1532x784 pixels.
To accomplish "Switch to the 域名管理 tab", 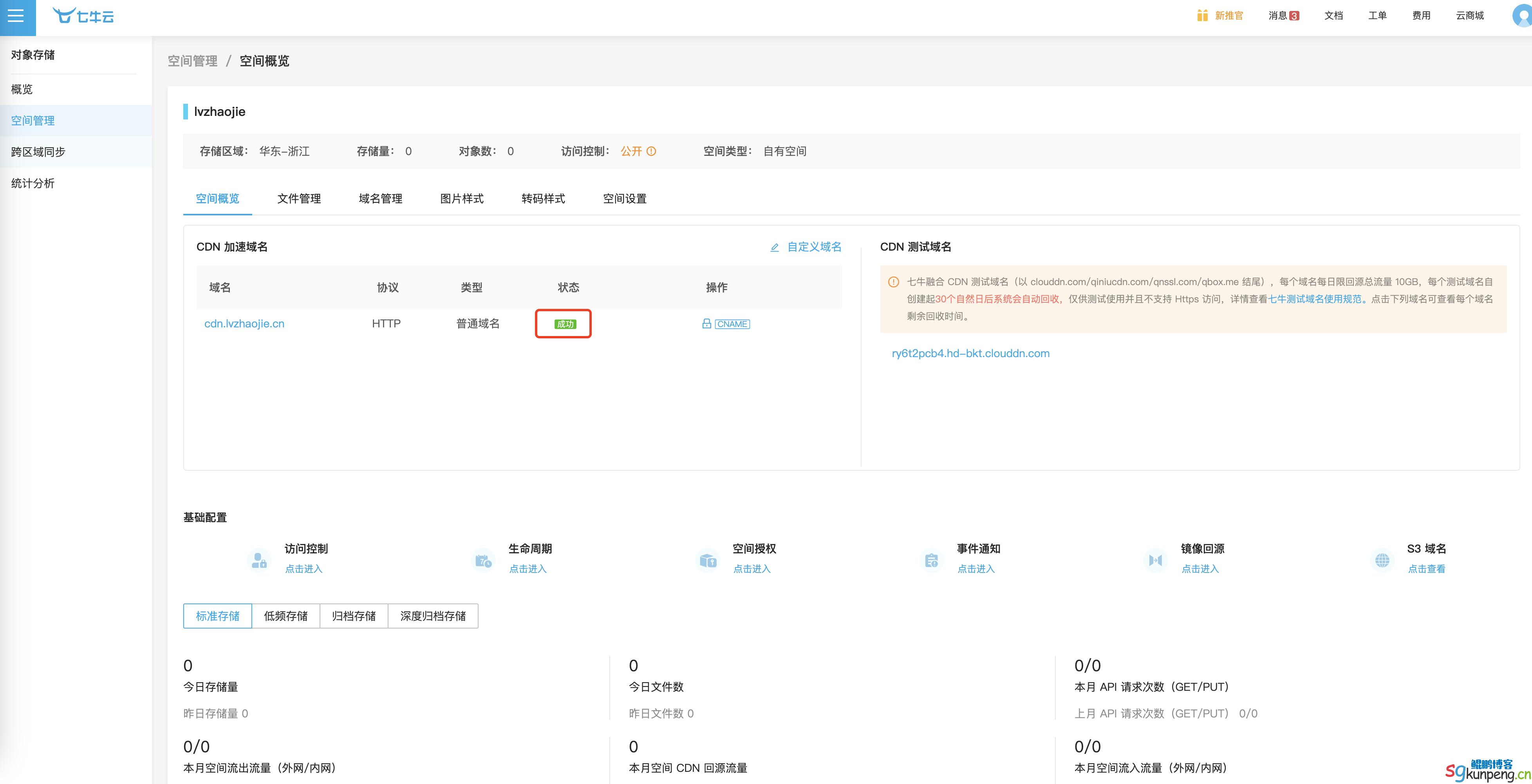I will 380,199.
